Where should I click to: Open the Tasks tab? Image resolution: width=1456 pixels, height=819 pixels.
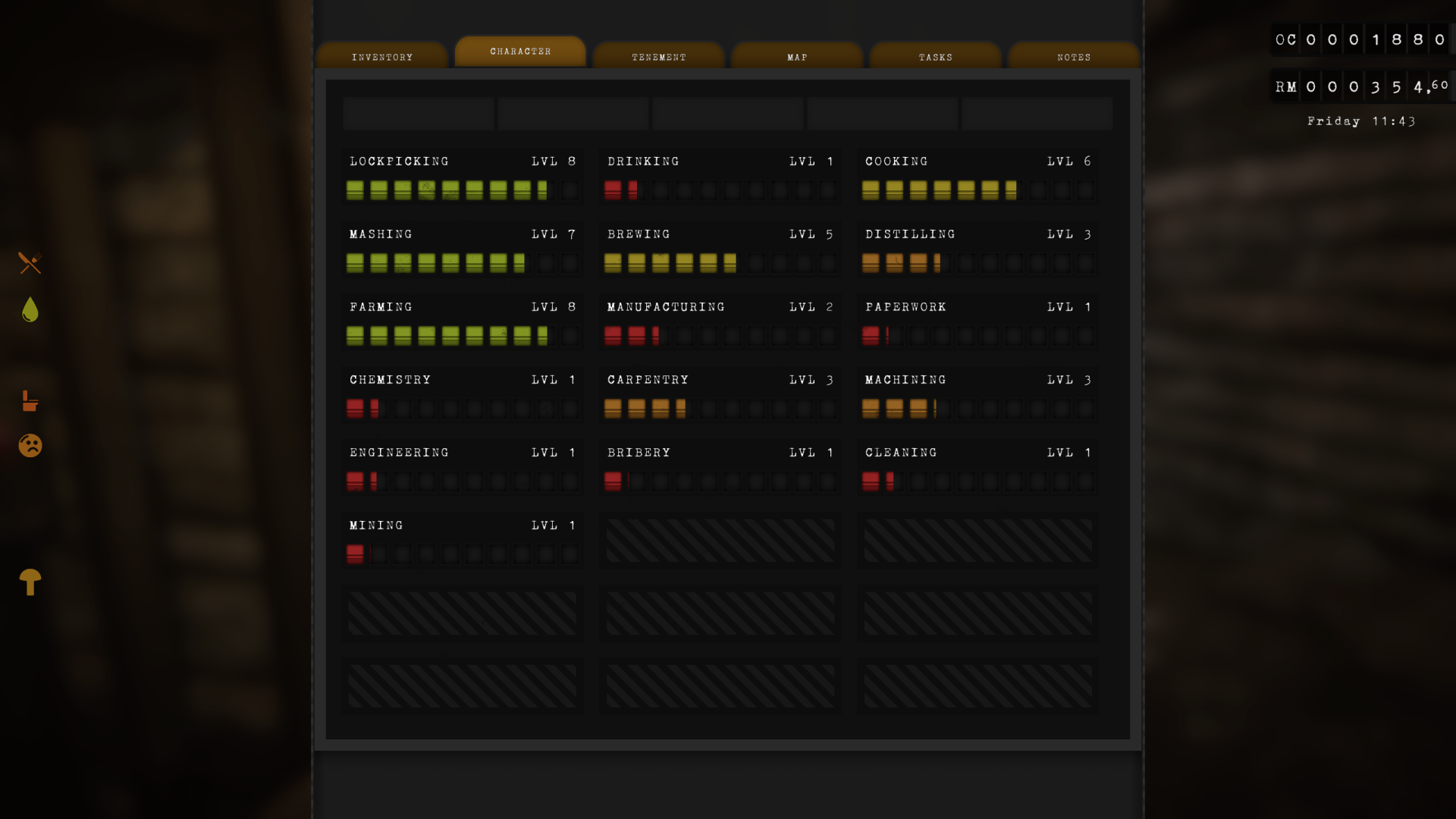(935, 56)
